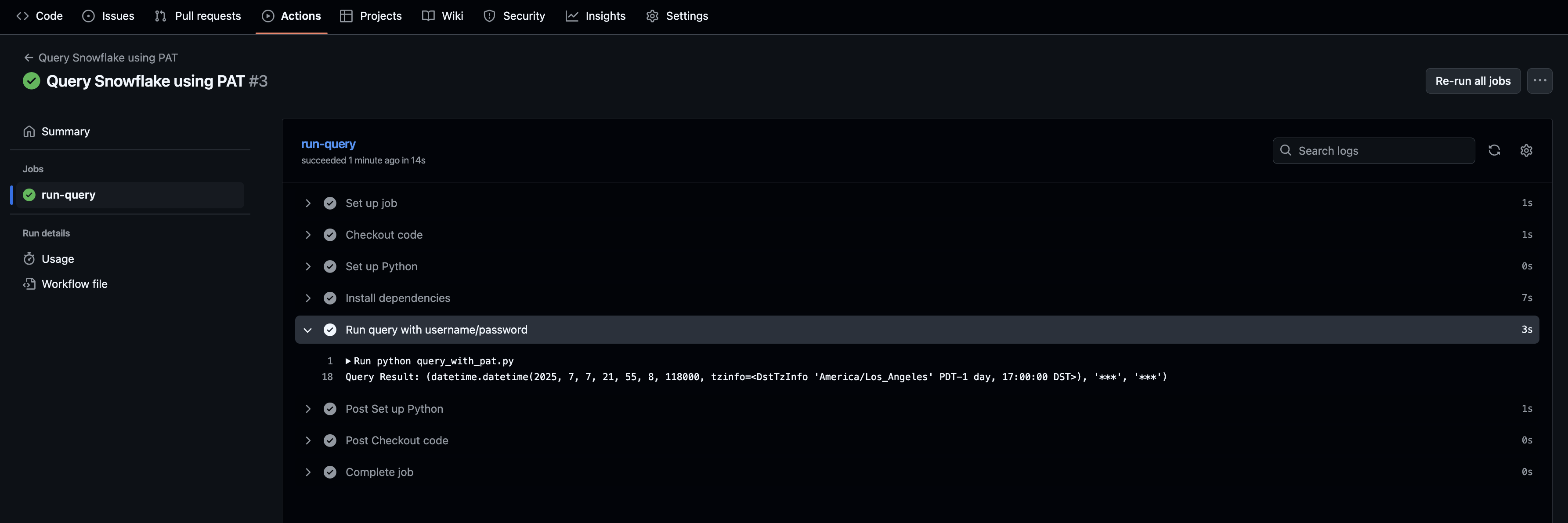Screen dimensions: 1568x523
Task: Expand the Set up job step logs
Action: [x=308, y=203]
